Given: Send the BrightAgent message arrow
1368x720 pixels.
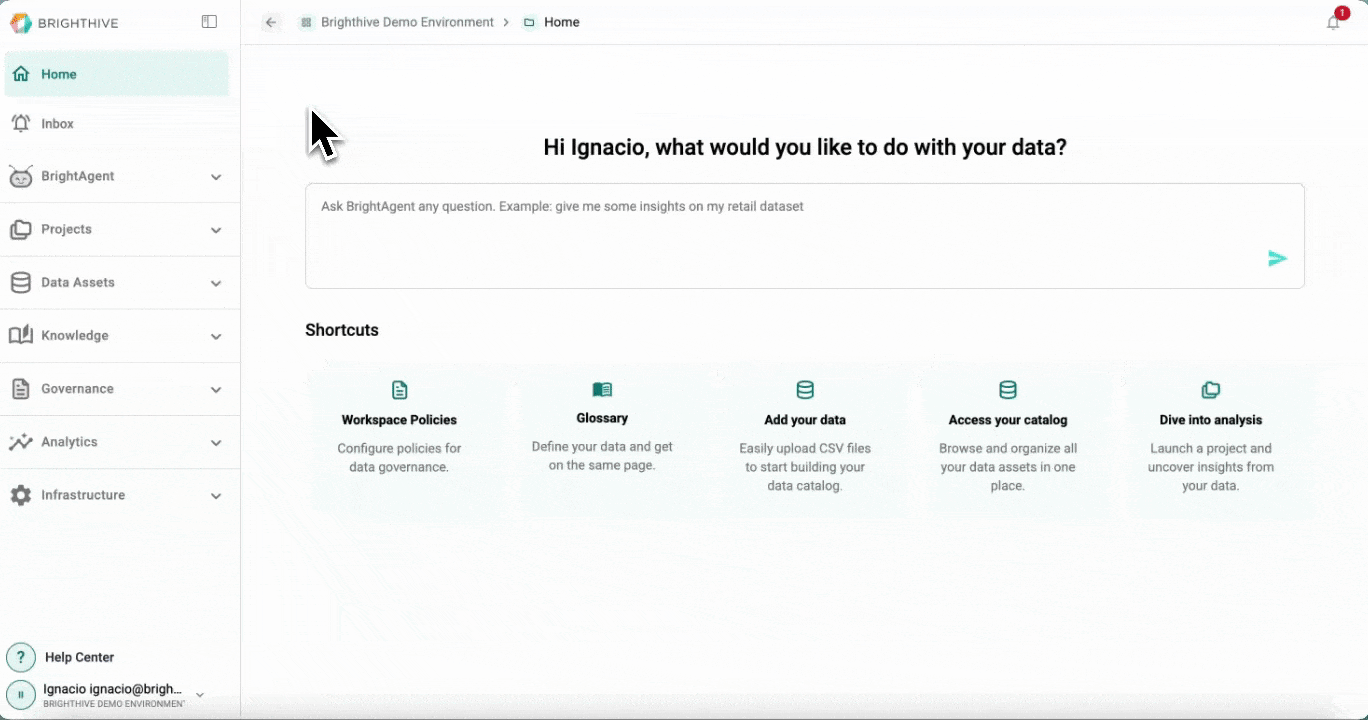Looking at the screenshot, I should [x=1277, y=259].
